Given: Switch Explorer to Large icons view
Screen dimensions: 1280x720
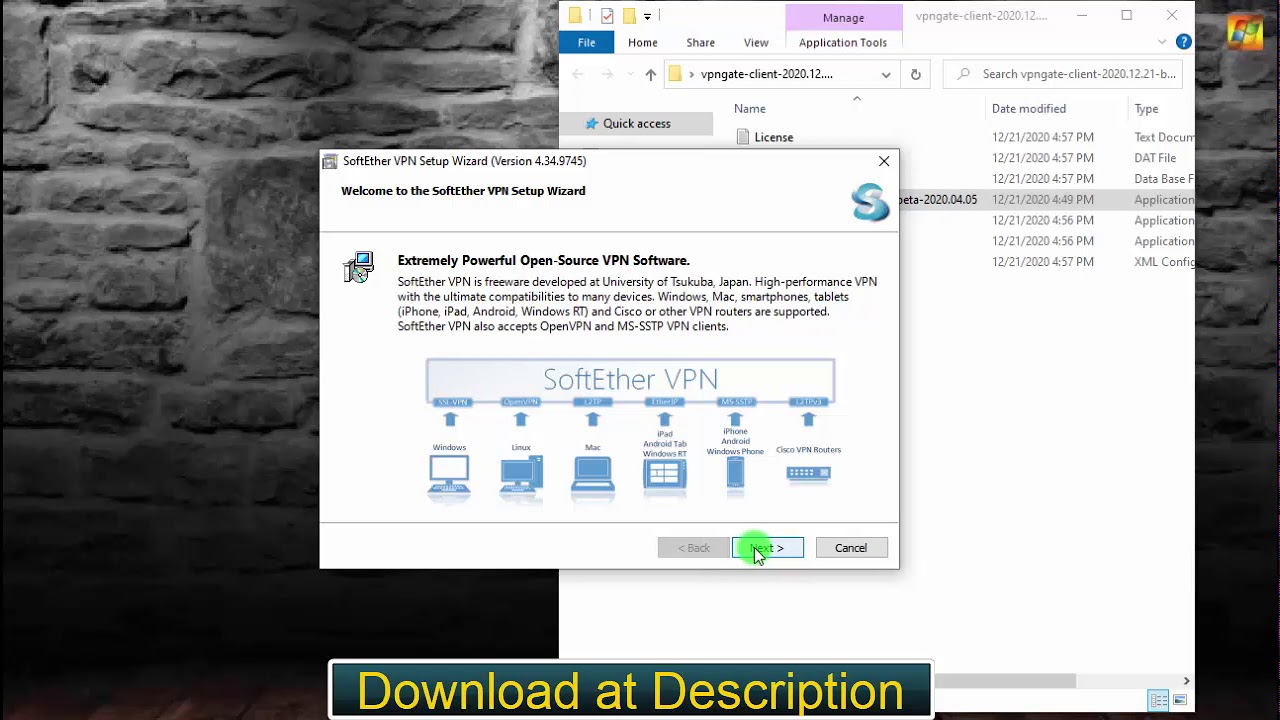Looking at the screenshot, I should 1180,700.
